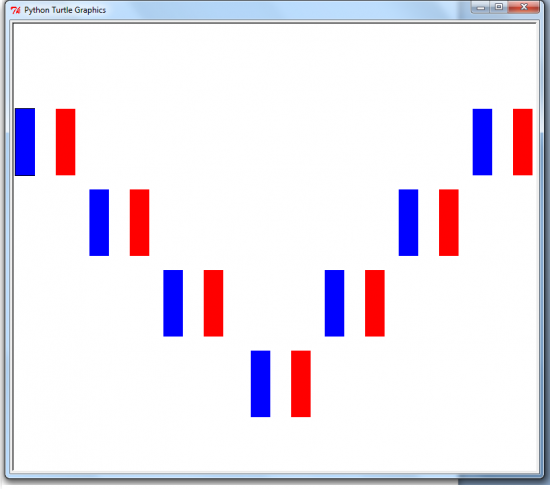This screenshot has width=550, height=489.
Task: Minimize the Python Turtle Graphics window
Action: 481,7
